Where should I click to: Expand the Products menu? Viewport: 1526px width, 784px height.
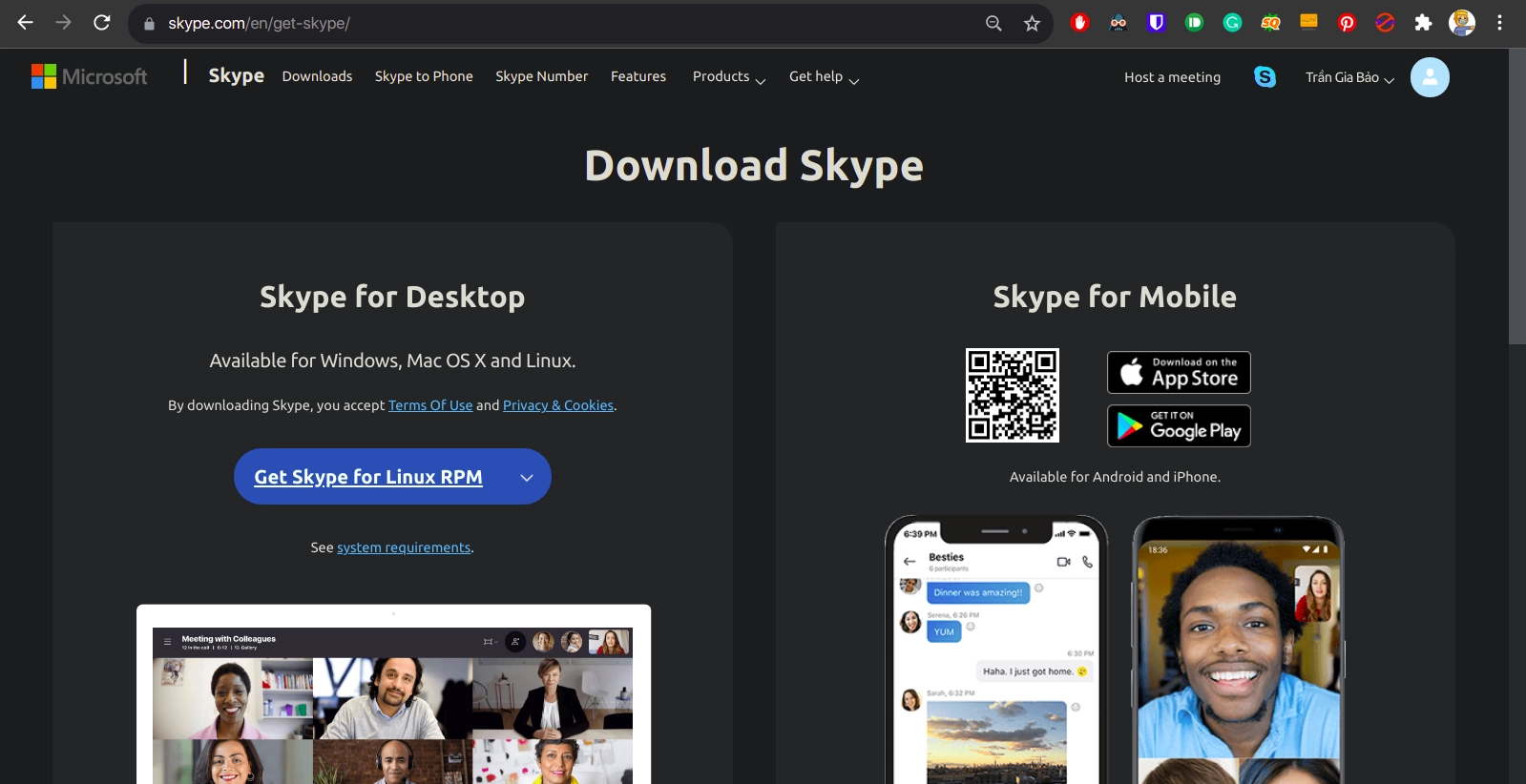729,77
